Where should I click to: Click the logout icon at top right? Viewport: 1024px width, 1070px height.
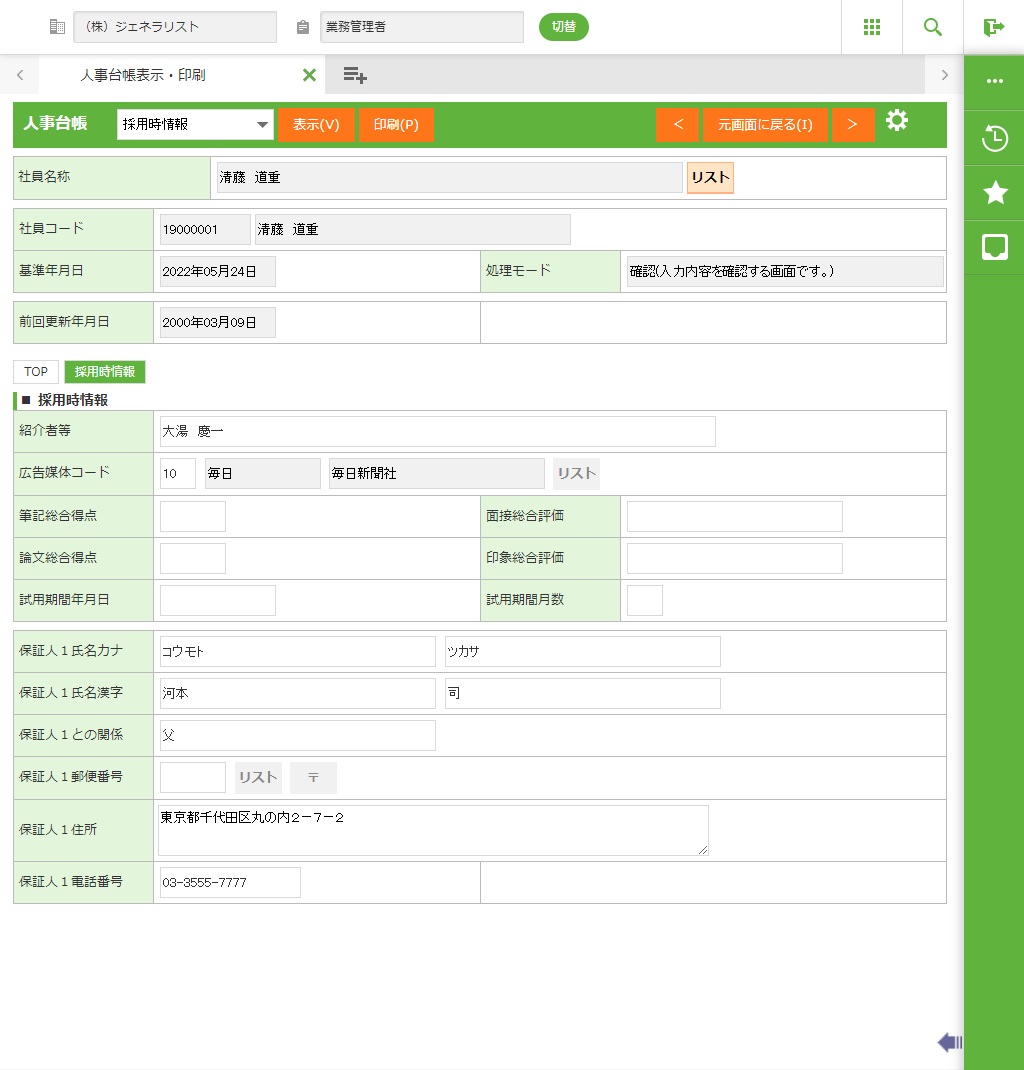click(x=993, y=27)
